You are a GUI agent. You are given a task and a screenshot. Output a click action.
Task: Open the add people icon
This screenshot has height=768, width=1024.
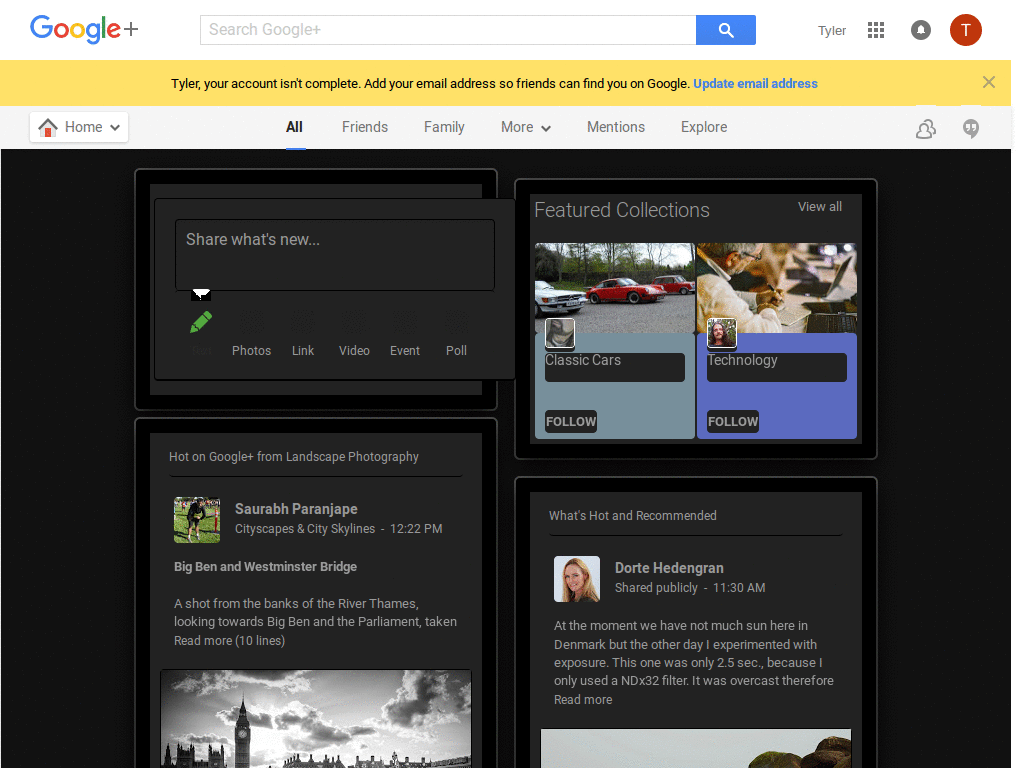926,129
